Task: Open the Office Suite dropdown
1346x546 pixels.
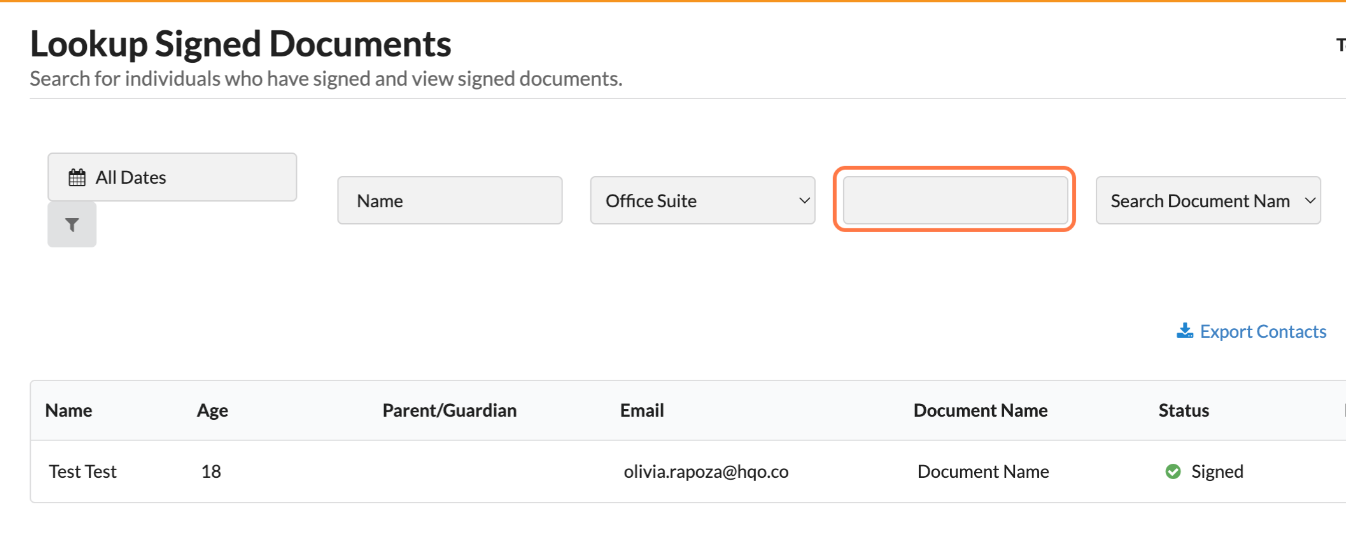Action: (x=702, y=201)
